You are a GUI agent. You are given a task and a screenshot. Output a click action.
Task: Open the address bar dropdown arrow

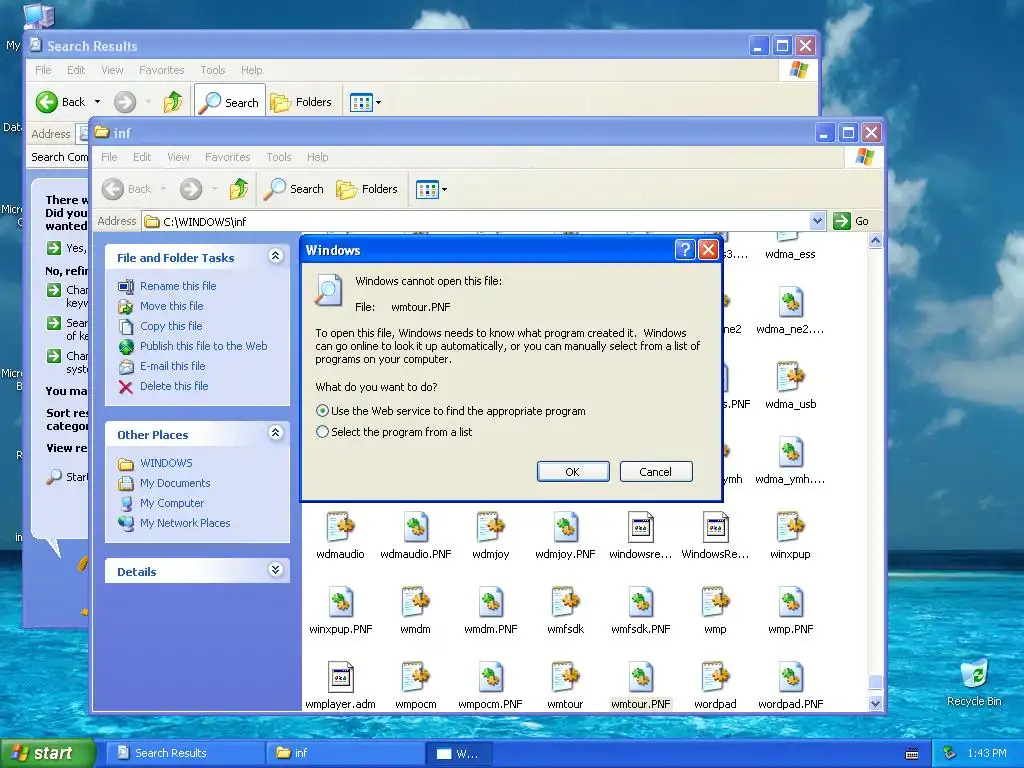click(x=817, y=221)
